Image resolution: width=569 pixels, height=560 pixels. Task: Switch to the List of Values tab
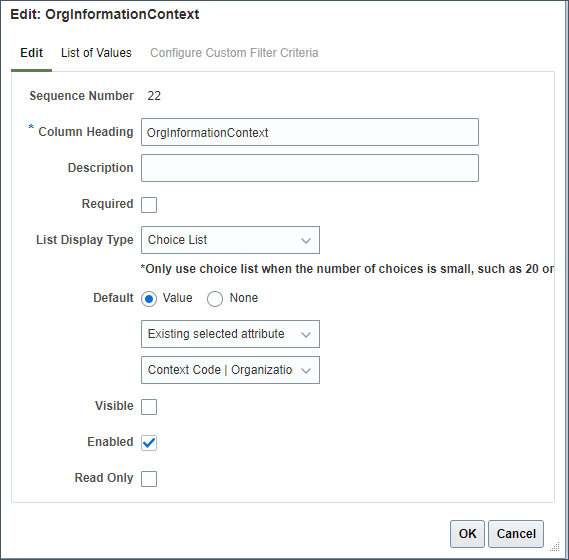pyautogui.click(x=96, y=53)
